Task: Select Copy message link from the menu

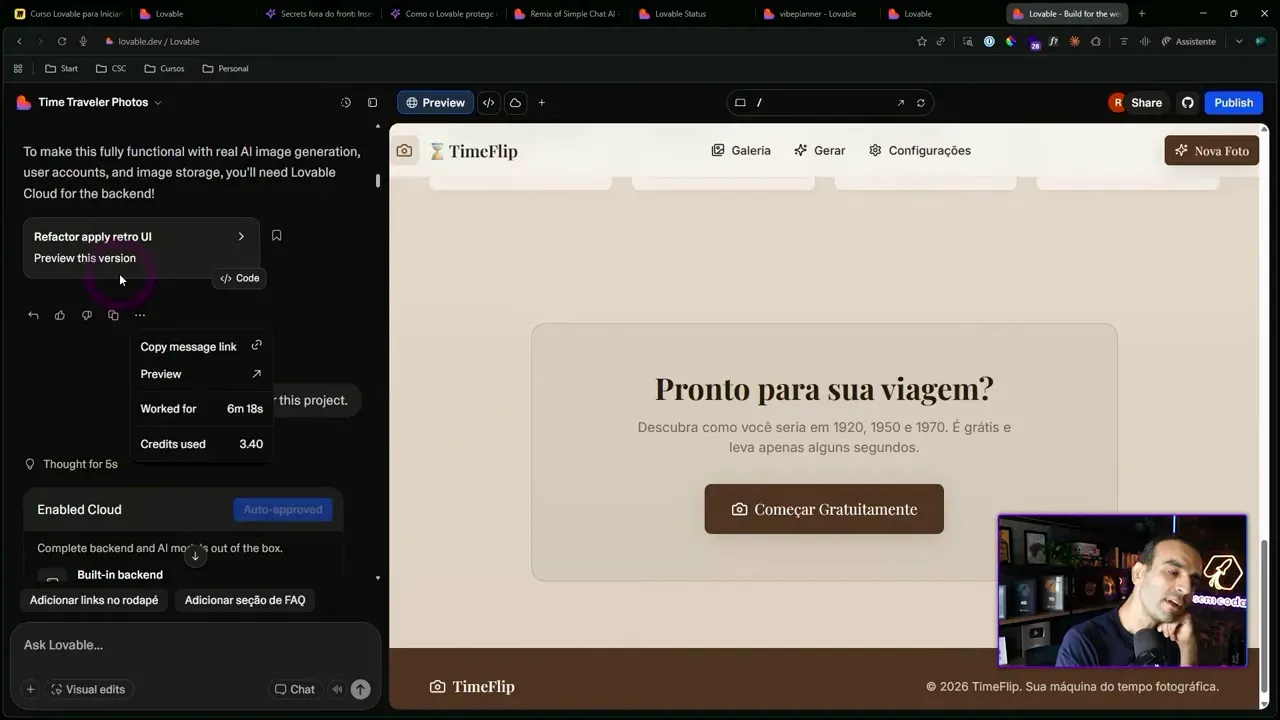Action: coord(189,346)
